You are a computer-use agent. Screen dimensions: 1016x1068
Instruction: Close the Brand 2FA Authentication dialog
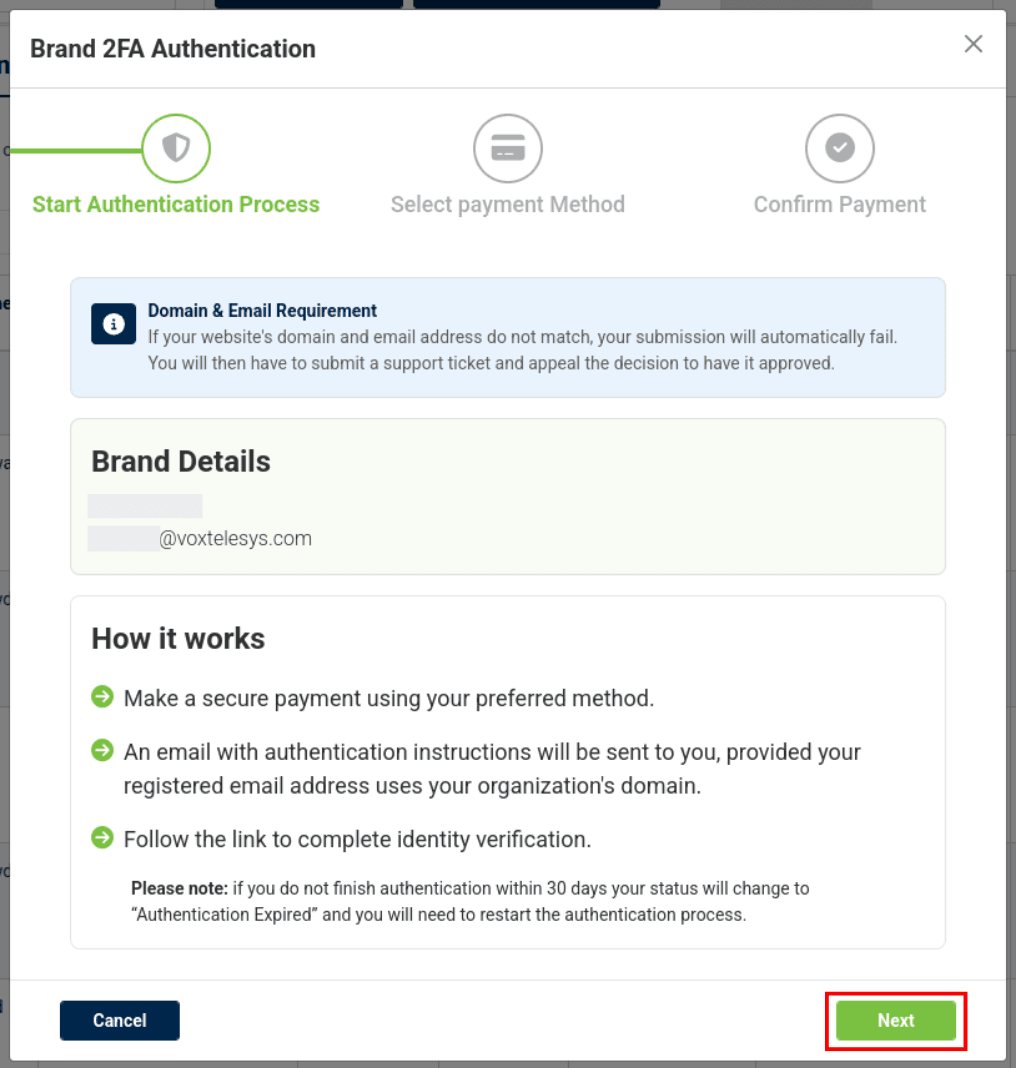973,44
